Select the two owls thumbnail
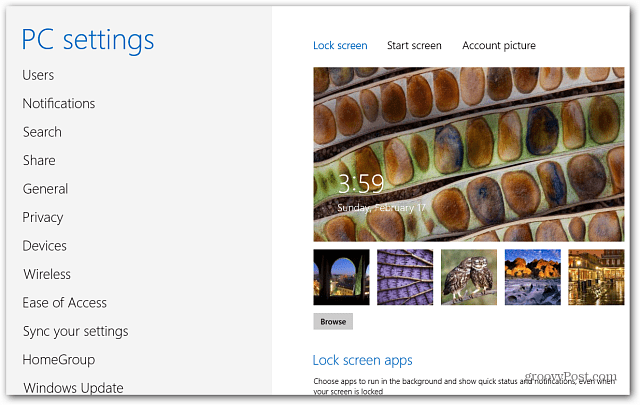The height and width of the screenshot is (405, 640). click(469, 277)
